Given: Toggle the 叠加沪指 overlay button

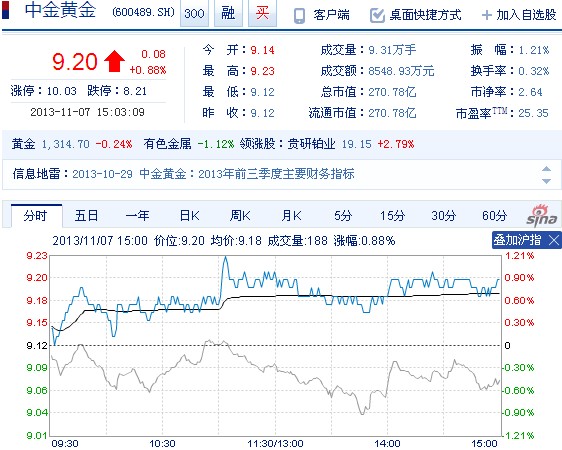Looking at the screenshot, I should coord(517,240).
